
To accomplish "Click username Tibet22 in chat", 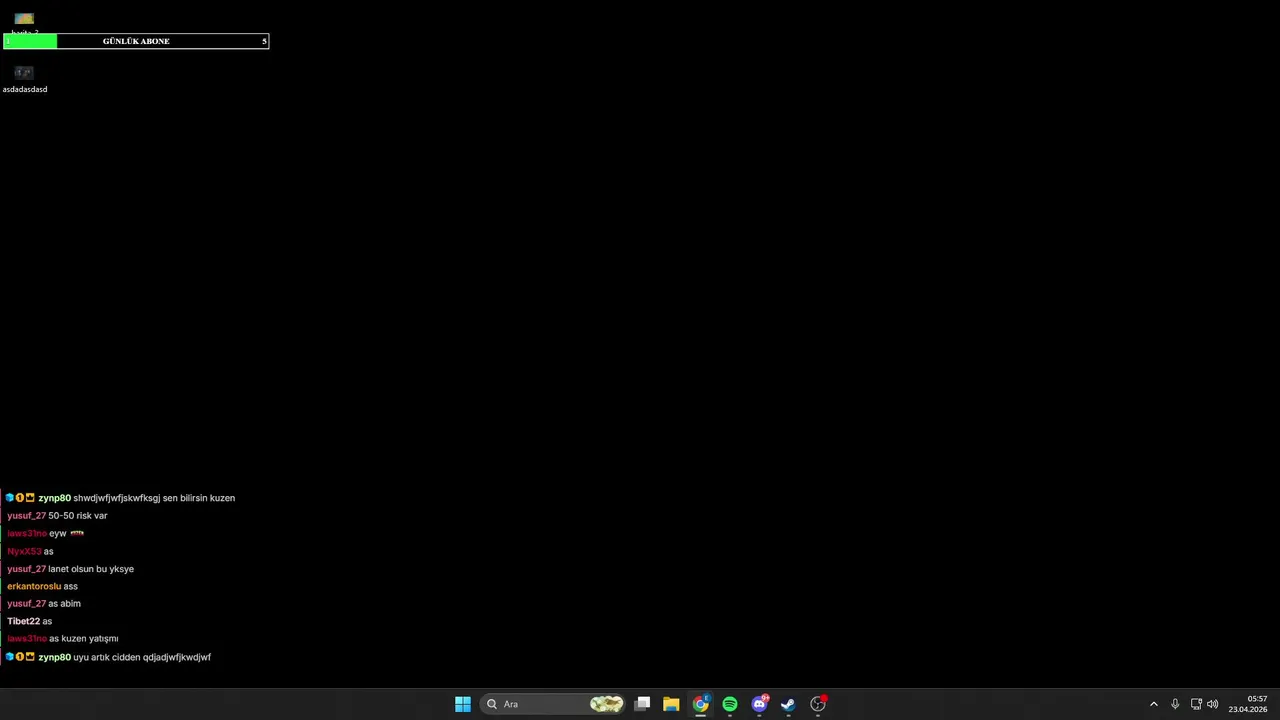I will pos(24,621).
